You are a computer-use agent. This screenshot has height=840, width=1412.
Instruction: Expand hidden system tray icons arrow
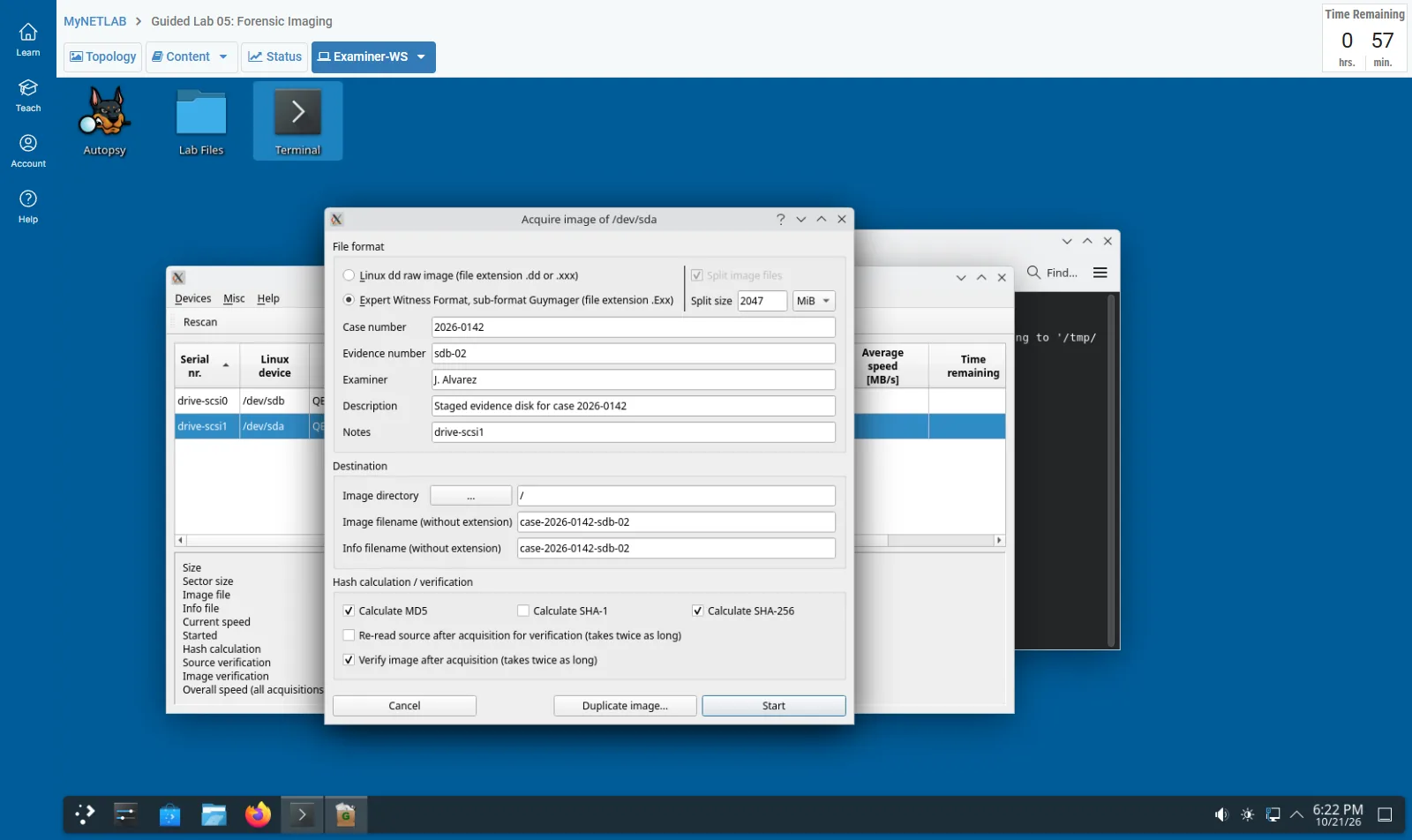pyautogui.click(x=1296, y=814)
